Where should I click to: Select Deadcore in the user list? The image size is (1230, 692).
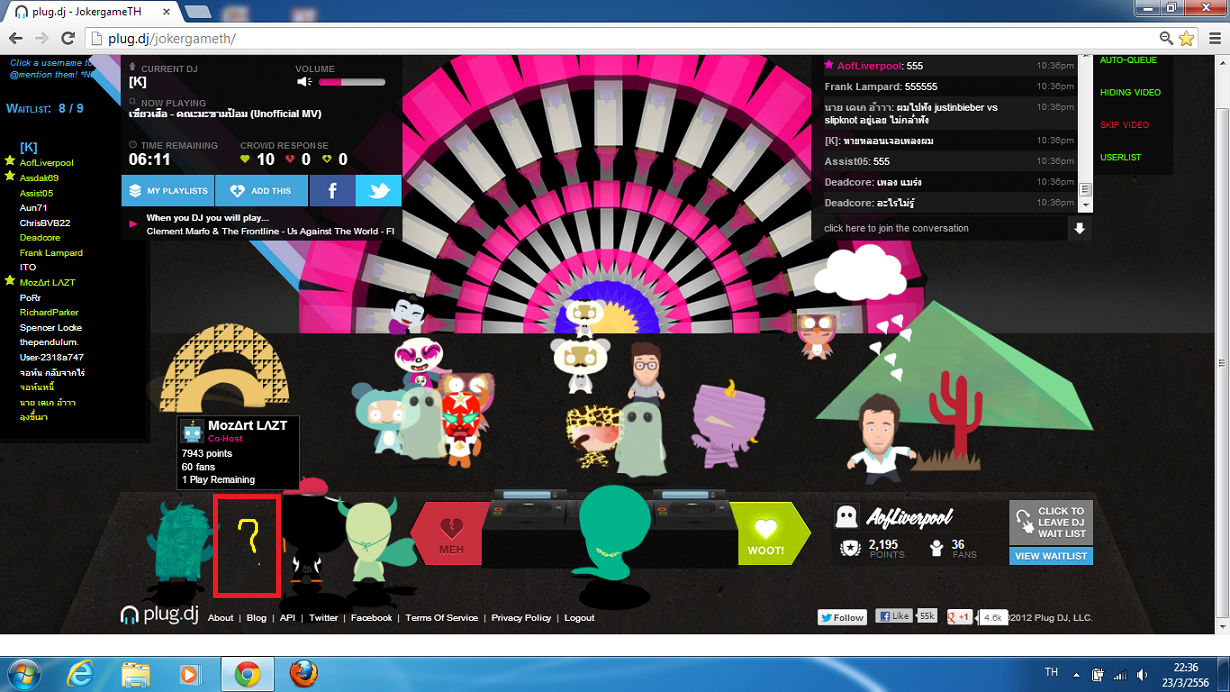click(40, 238)
